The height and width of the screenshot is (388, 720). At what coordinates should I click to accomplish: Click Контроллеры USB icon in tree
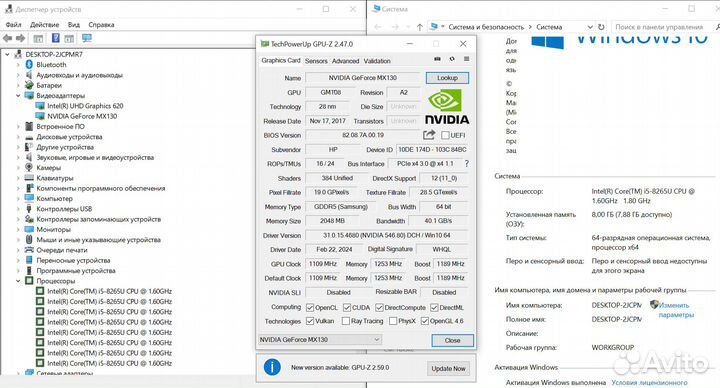(x=29, y=208)
